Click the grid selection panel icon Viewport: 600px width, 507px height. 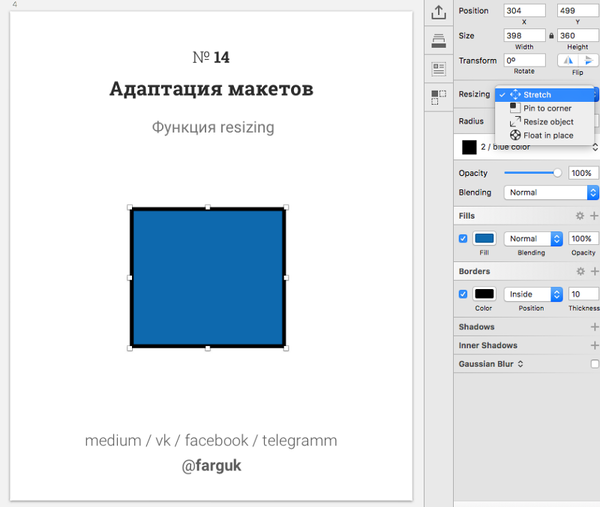pos(439,97)
